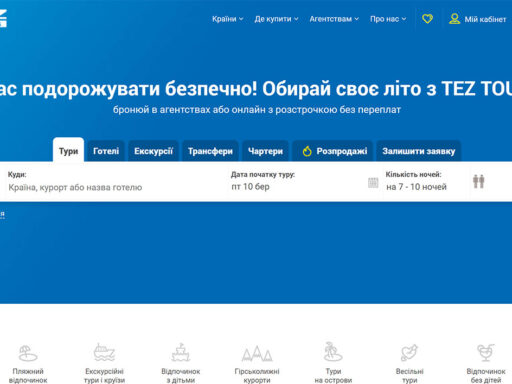Viewport: 512px width, 384px height.
Task: Choose the Відпочинок з дітьми icon
Action: click(x=181, y=352)
